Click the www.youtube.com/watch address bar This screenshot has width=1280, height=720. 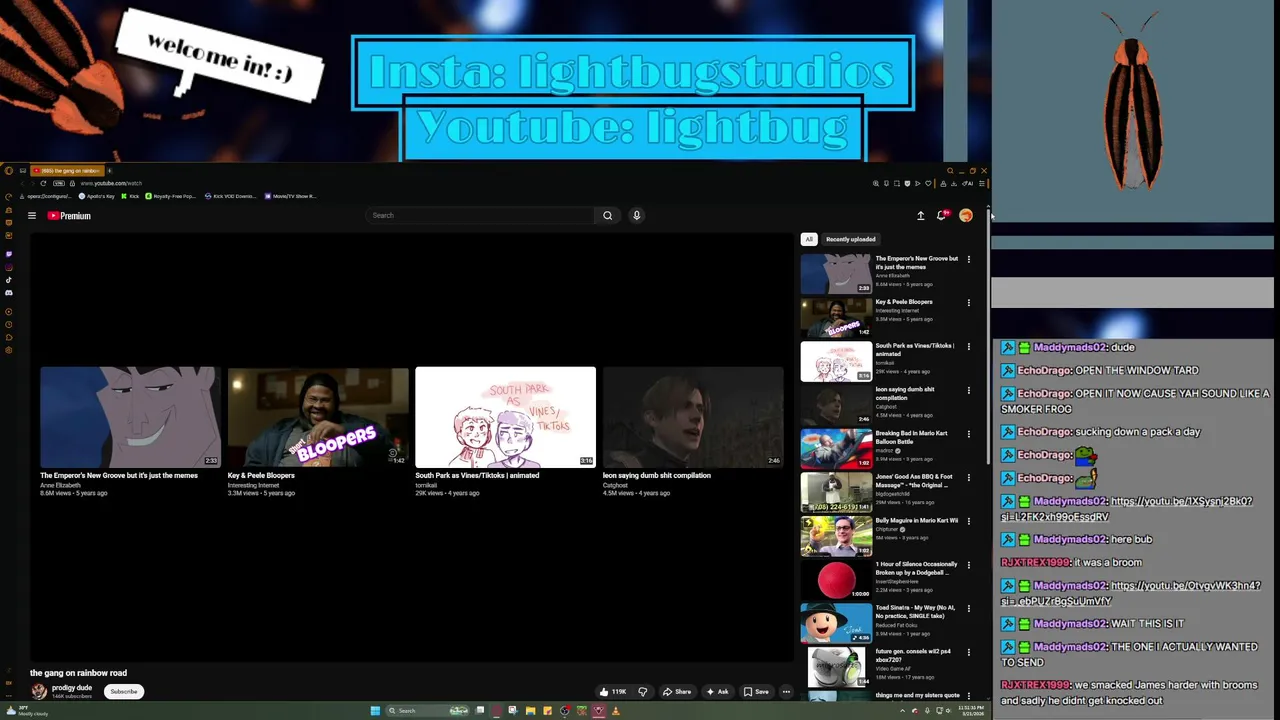[x=111, y=183]
